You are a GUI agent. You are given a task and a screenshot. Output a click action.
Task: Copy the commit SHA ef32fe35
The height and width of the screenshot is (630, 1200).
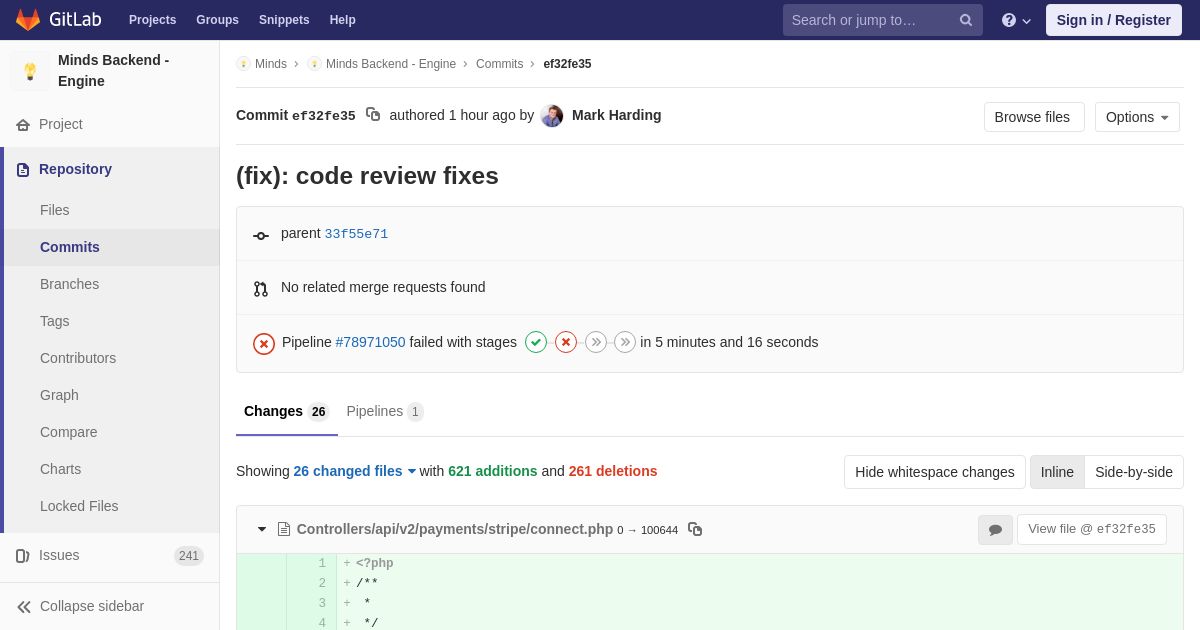pos(373,115)
